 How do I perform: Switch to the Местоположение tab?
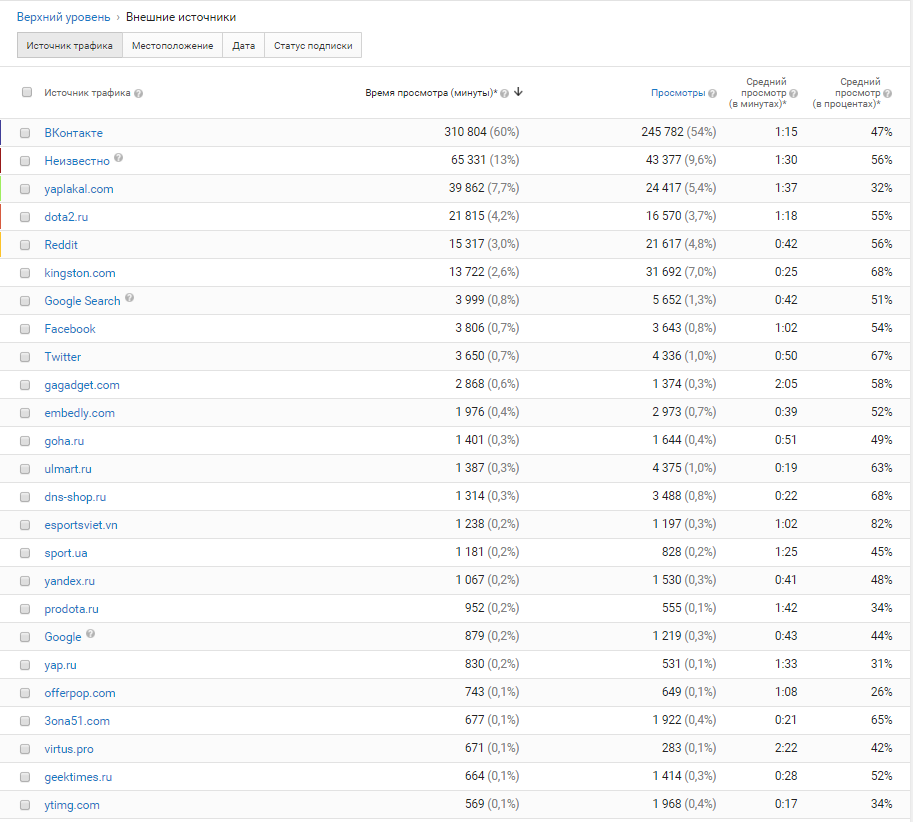click(172, 45)
